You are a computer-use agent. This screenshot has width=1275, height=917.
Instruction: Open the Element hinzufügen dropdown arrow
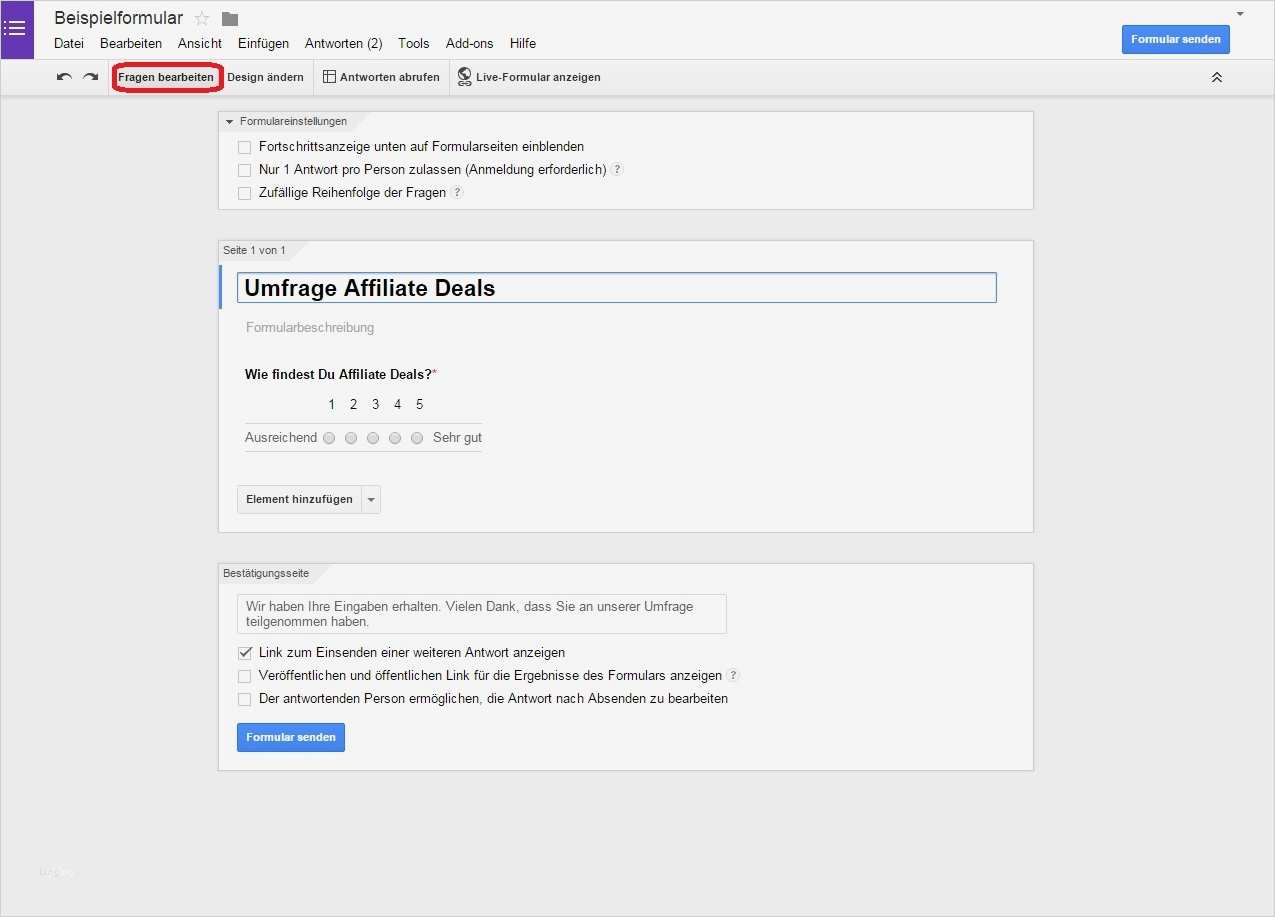(x=370, y=499)
